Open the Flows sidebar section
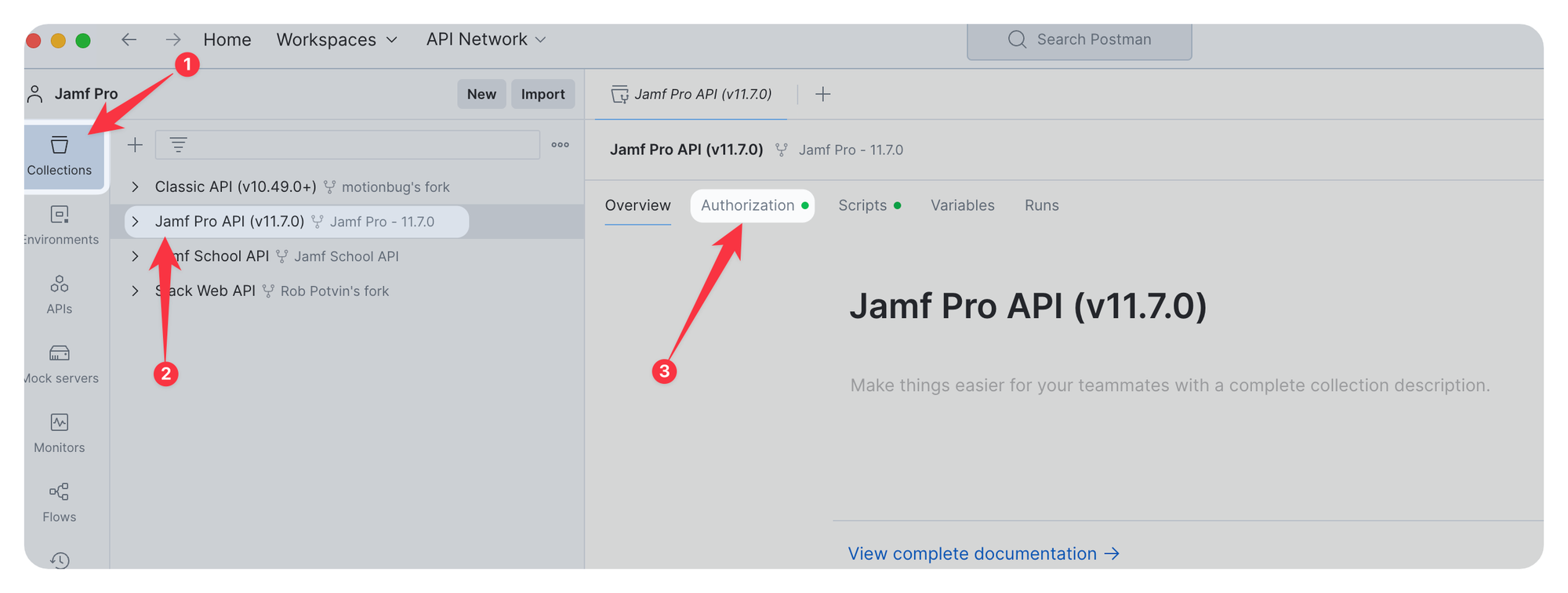The height and width of the screenshot is (593, 1568). [60, 503]
